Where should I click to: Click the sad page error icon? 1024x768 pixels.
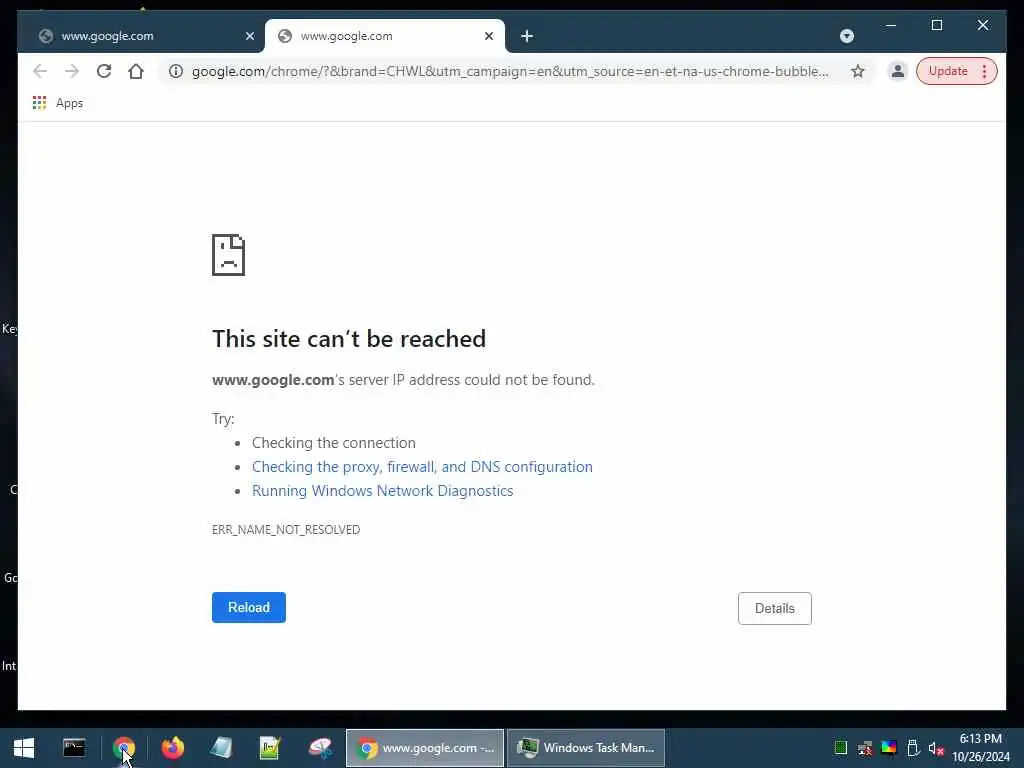(229, 255)
